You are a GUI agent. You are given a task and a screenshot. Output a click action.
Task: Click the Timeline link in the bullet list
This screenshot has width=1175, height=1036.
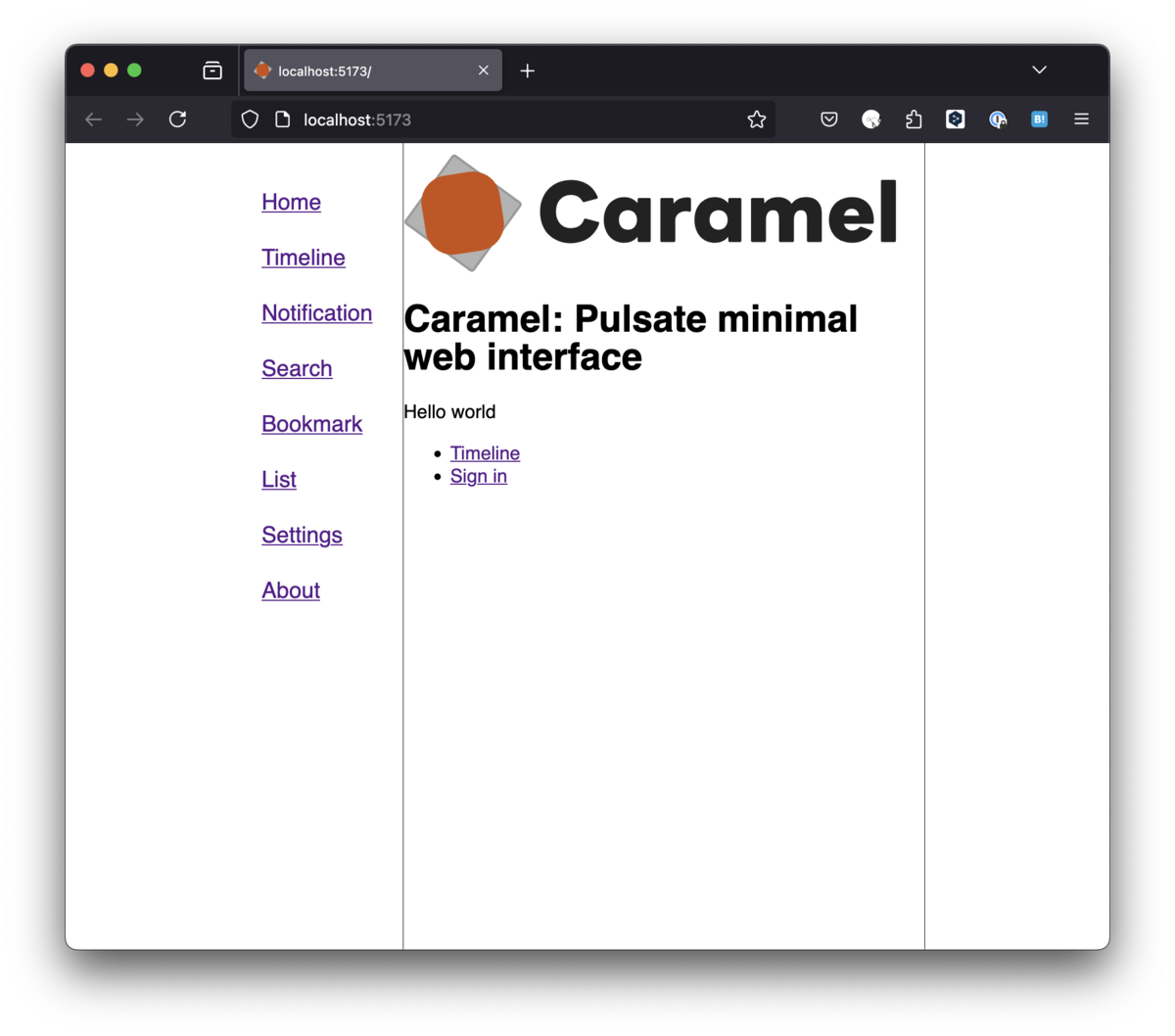coord(485,453)
